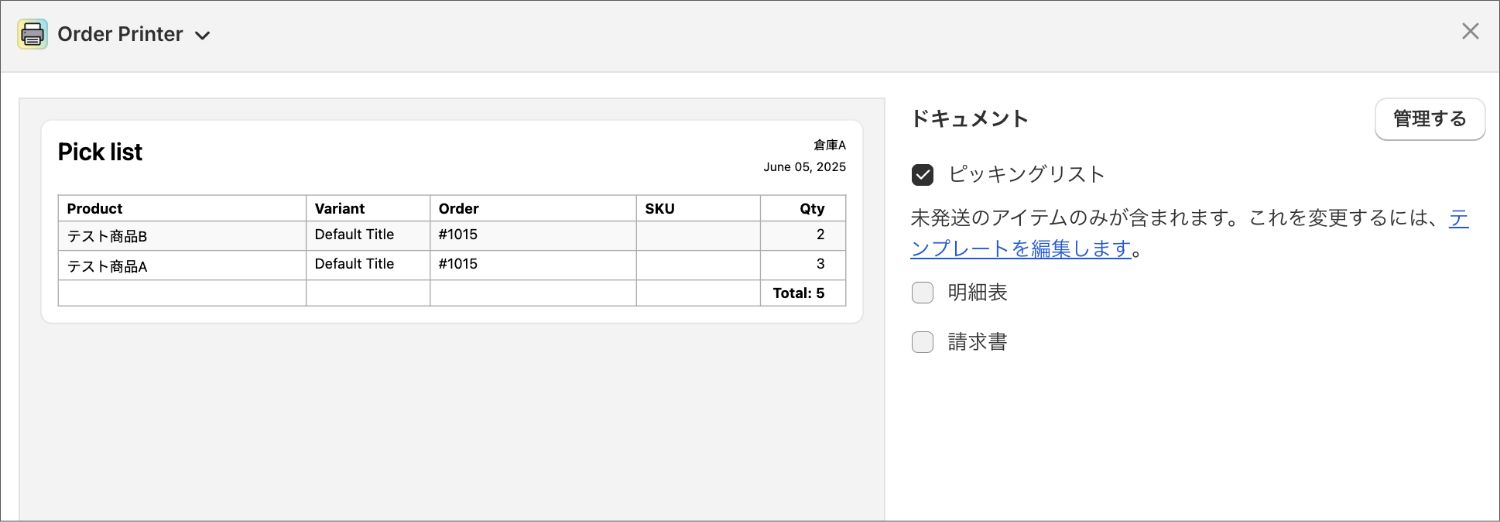
Task: Click the Product column header
Action: 95,209
